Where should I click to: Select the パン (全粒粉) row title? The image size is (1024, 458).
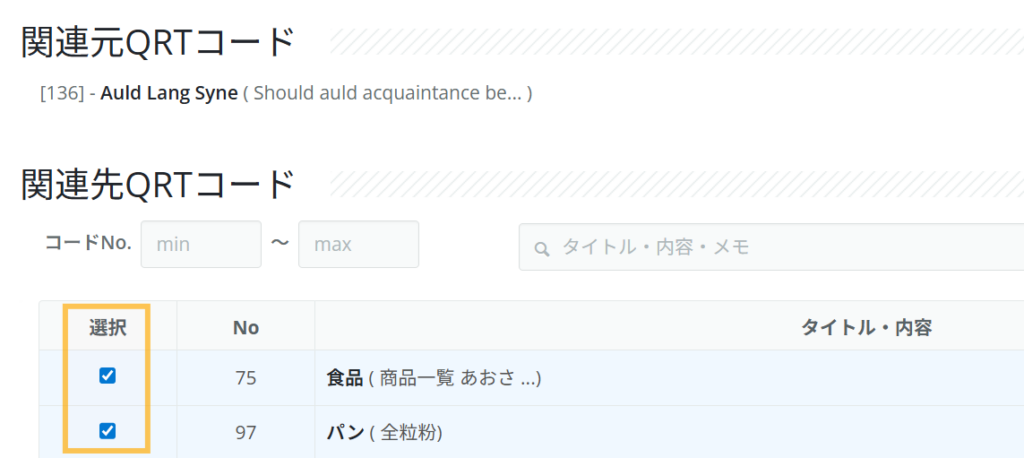385,433
